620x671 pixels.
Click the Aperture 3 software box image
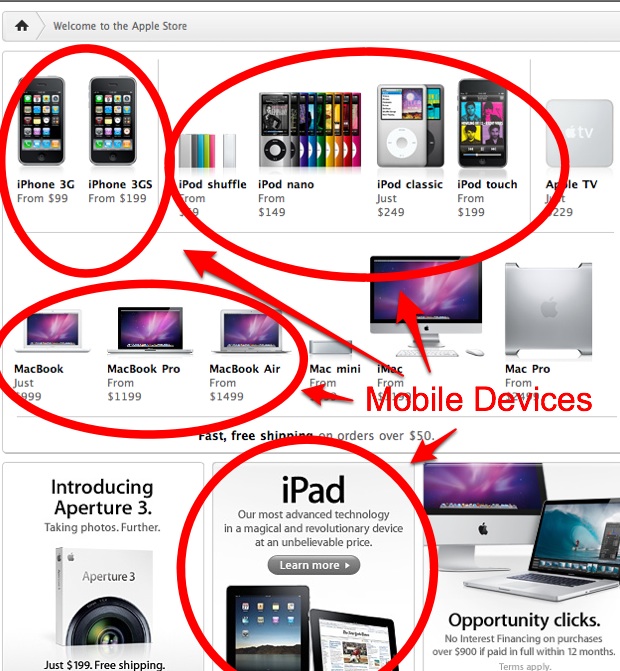104,598
